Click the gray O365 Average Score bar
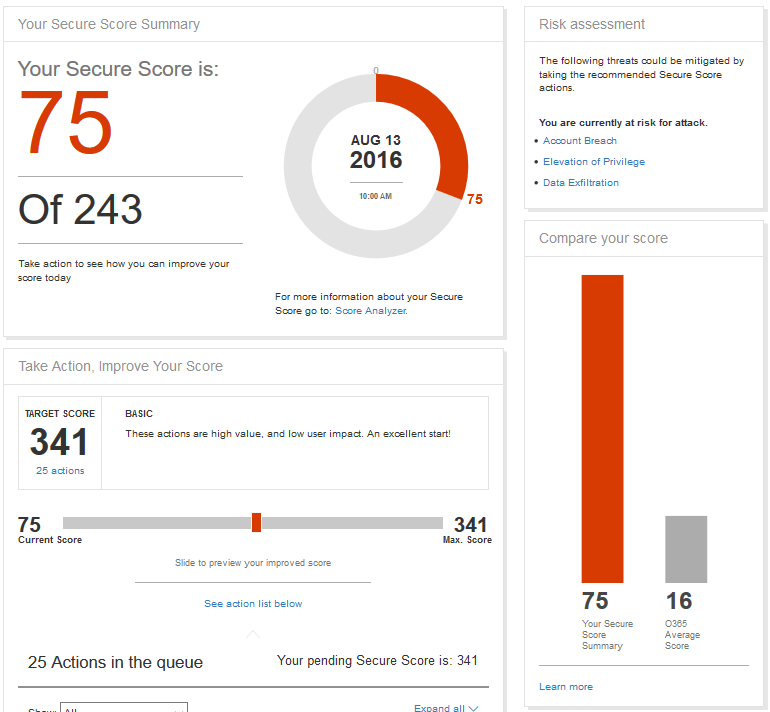770x712 pixels. point(686,549)
